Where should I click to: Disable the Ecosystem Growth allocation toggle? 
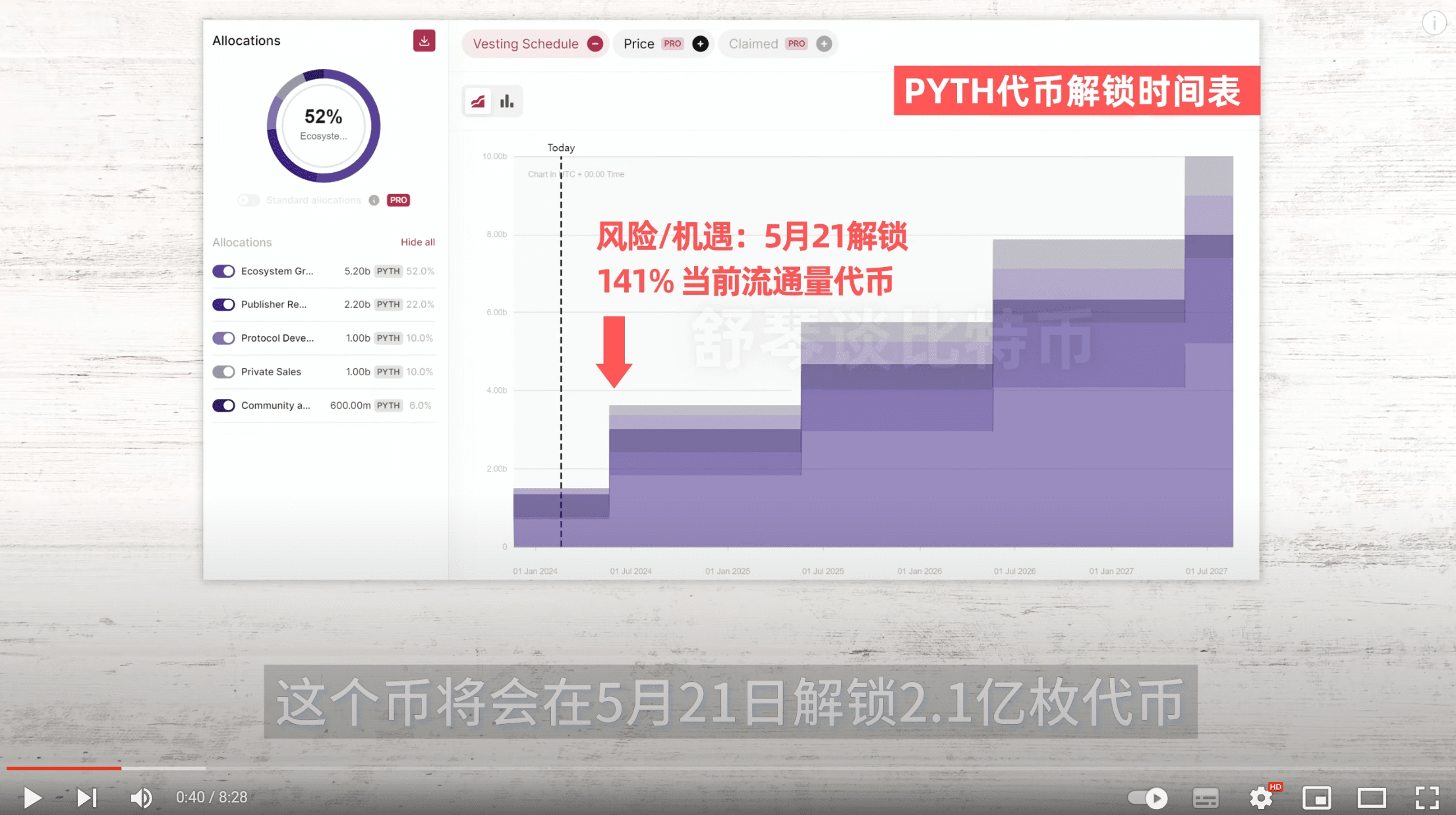click(224, 271)
